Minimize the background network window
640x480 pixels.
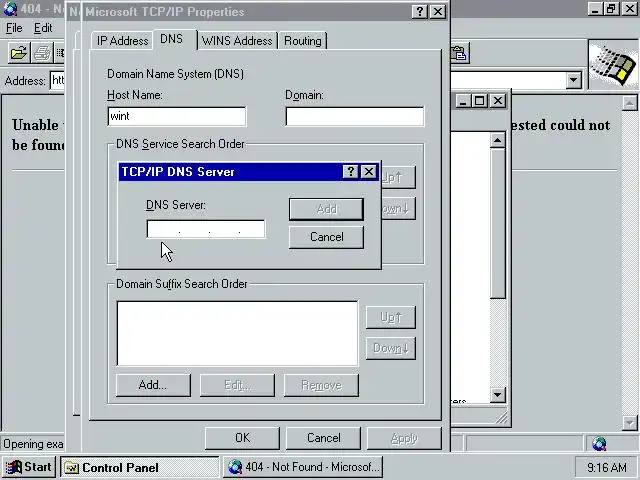(462, 100)
